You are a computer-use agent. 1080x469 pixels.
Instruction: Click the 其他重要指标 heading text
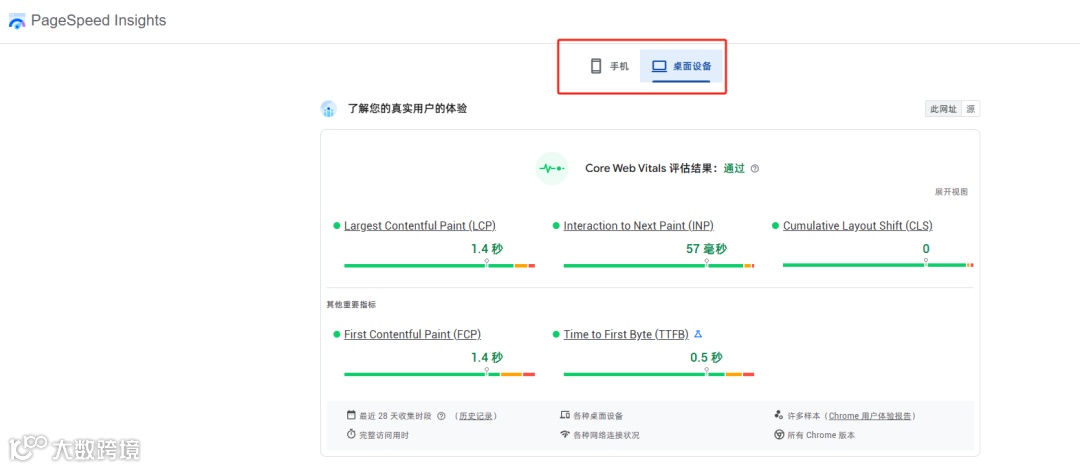[x=351, y=304]
